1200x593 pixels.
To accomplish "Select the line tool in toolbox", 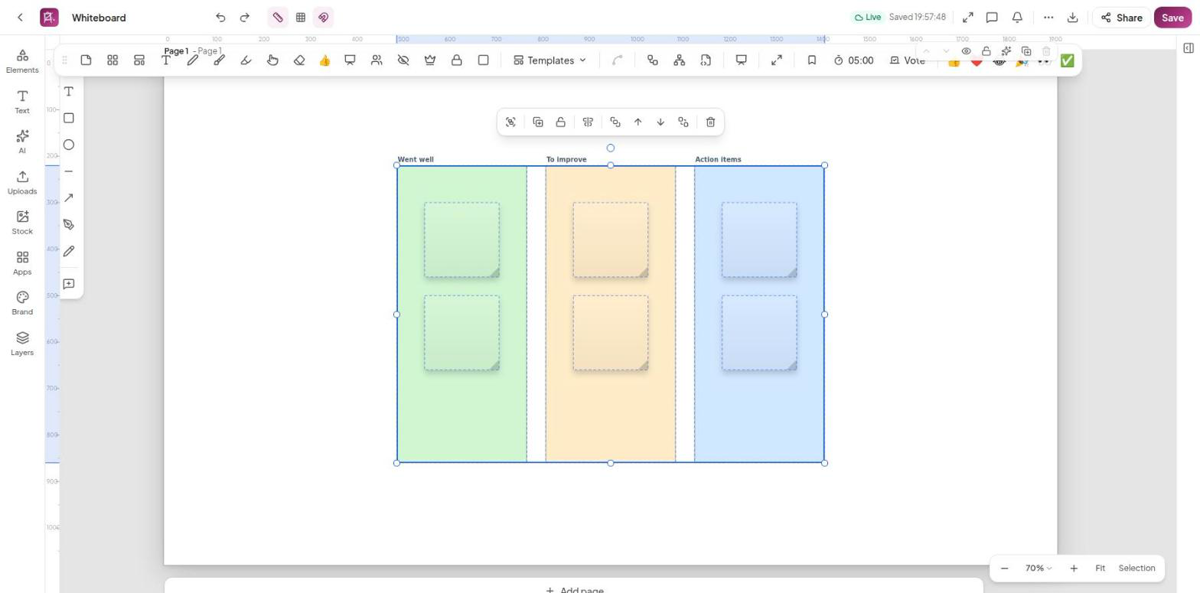I will click(x=69, y=171).
